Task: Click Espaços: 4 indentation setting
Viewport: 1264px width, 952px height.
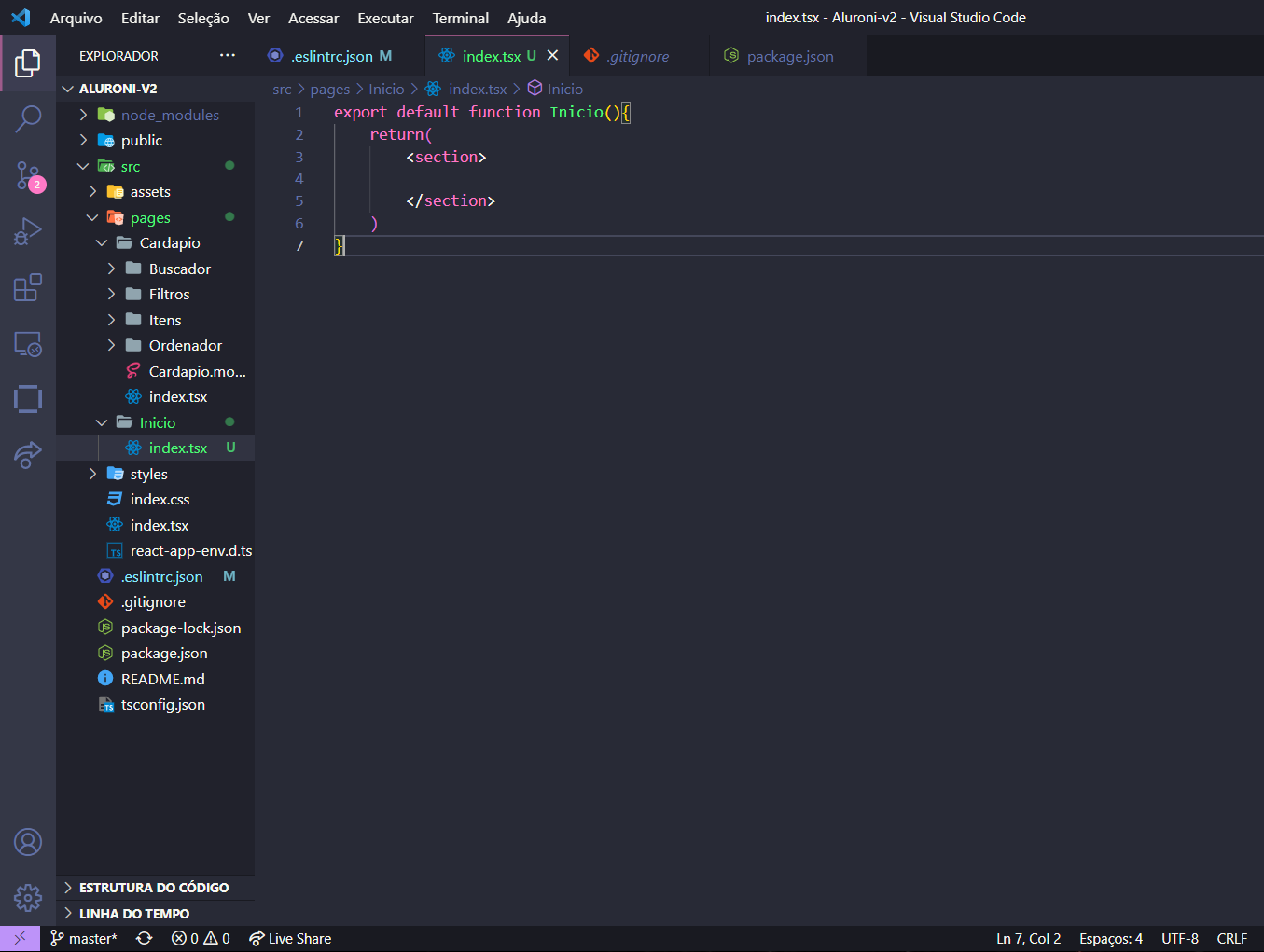Action: coord(1110,938)
